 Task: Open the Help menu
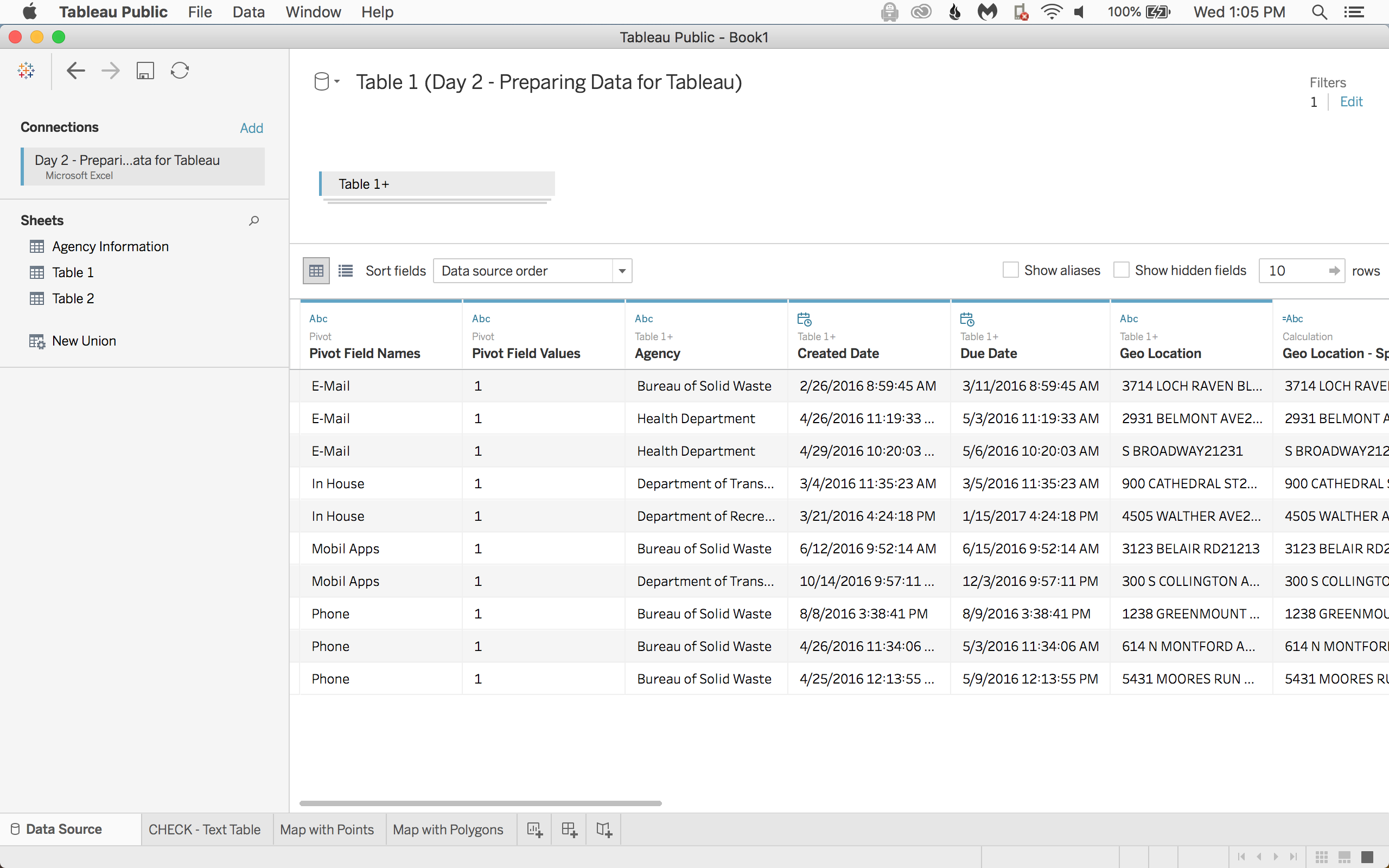377,12
